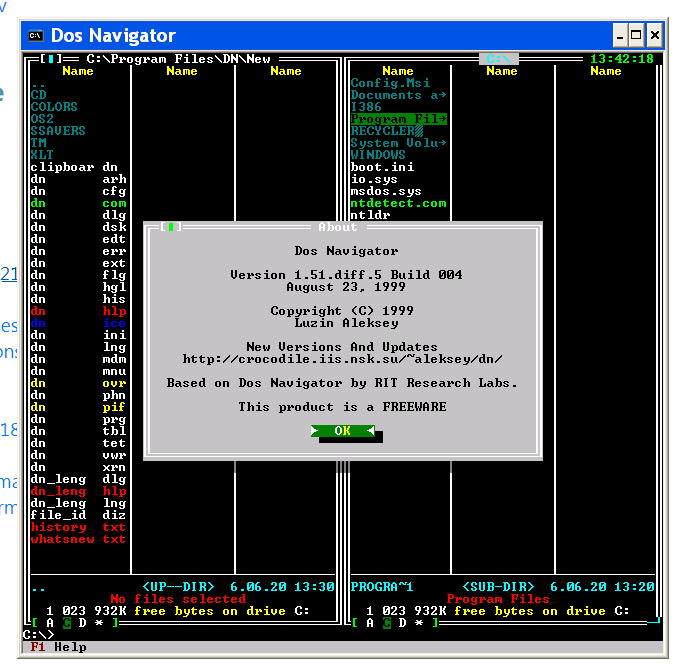Click the clock display at top right
Screen dimensions: 679x665
pyautogui.click(x=622, y=59)
